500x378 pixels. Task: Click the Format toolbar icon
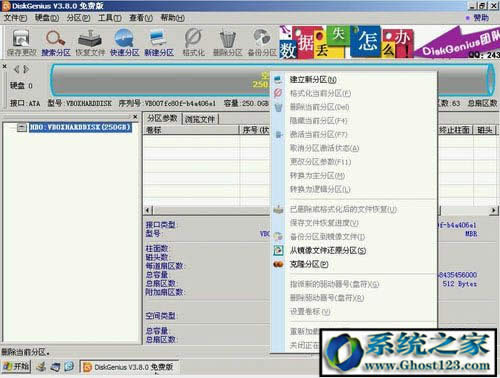(193, 42)
